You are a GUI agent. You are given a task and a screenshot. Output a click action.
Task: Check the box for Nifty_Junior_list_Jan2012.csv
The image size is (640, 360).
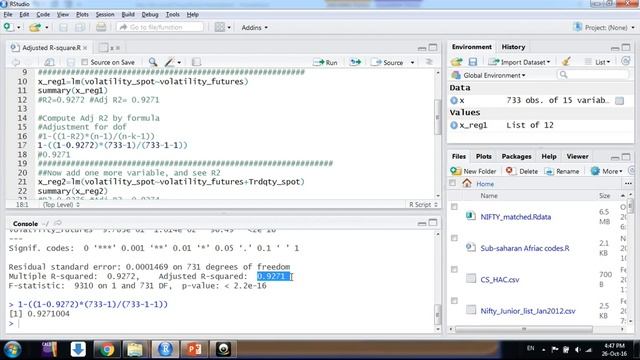(x=454, y=301)
